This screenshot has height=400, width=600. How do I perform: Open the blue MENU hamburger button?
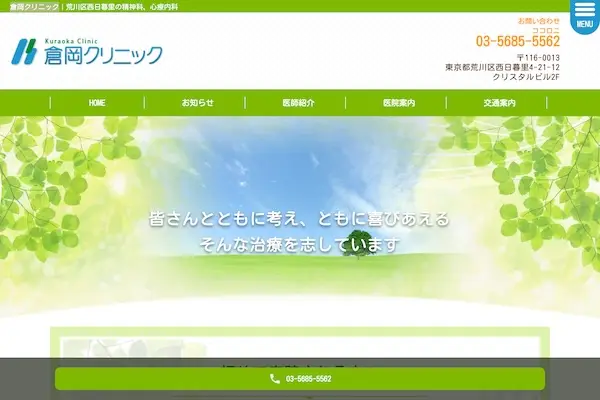(x=584, y=16)
